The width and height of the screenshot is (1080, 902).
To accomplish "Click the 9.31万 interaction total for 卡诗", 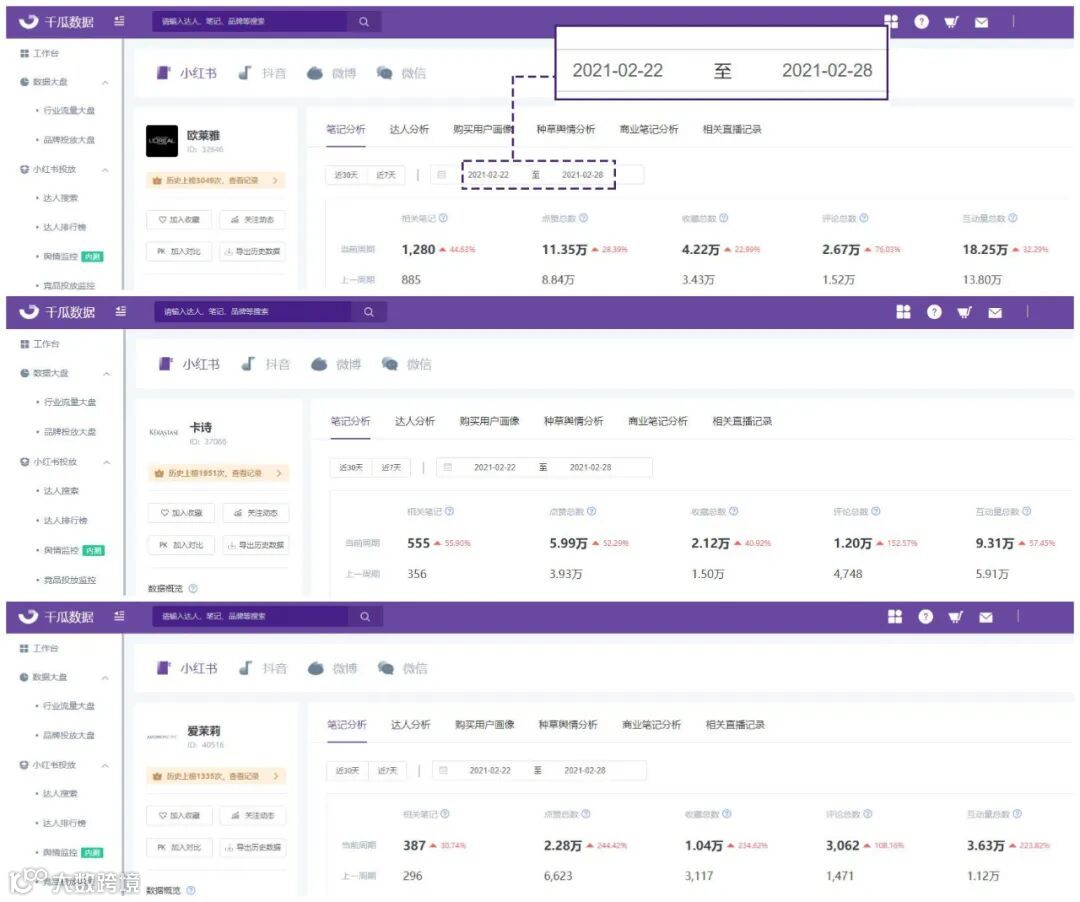I will tap(995, 543).
